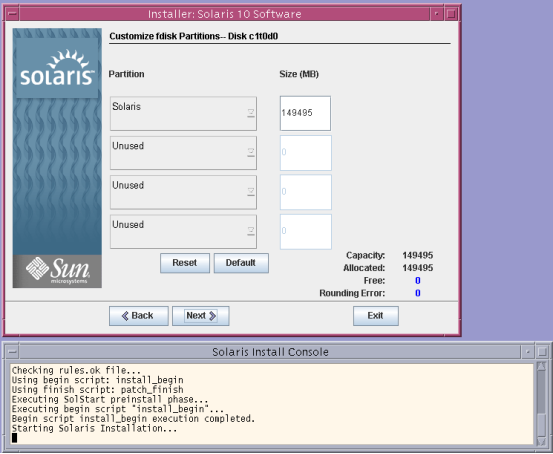The height and width of the screenshot is (454, 553).
Task: Click the 'Partition' column label
Action: (126, 74)
